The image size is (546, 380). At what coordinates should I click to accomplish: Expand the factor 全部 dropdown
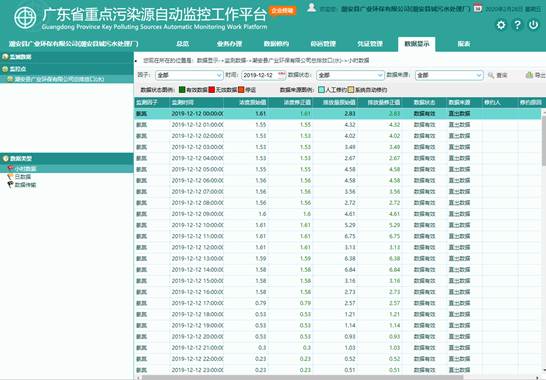[x=189, y=75]
